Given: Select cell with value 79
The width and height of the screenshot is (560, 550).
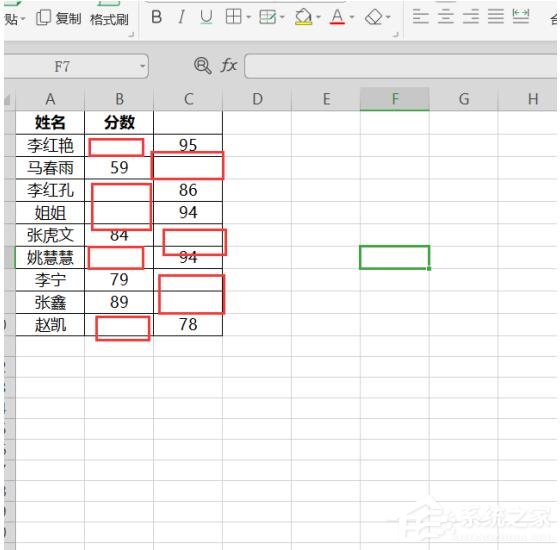Looking at the screenshot, I should (x=119, y=280).
